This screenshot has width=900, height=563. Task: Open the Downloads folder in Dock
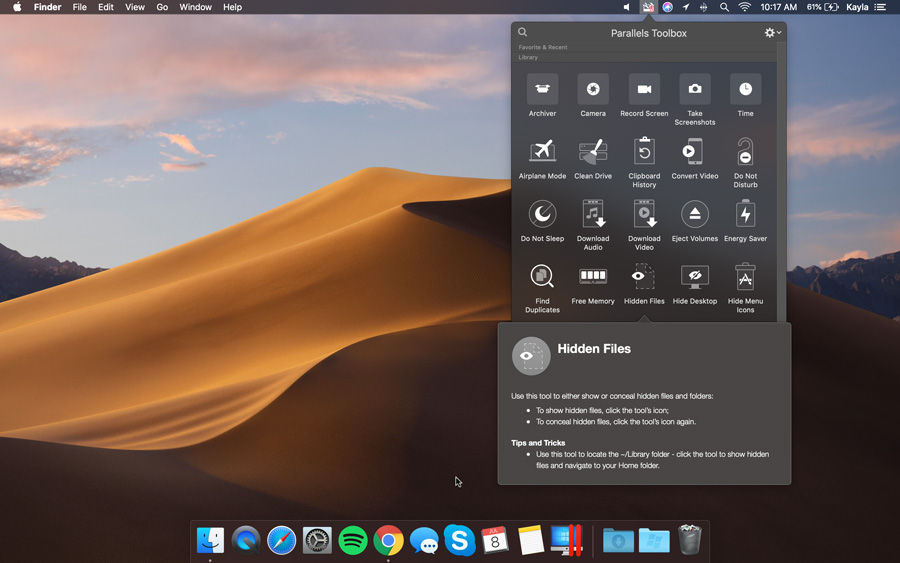618,541
